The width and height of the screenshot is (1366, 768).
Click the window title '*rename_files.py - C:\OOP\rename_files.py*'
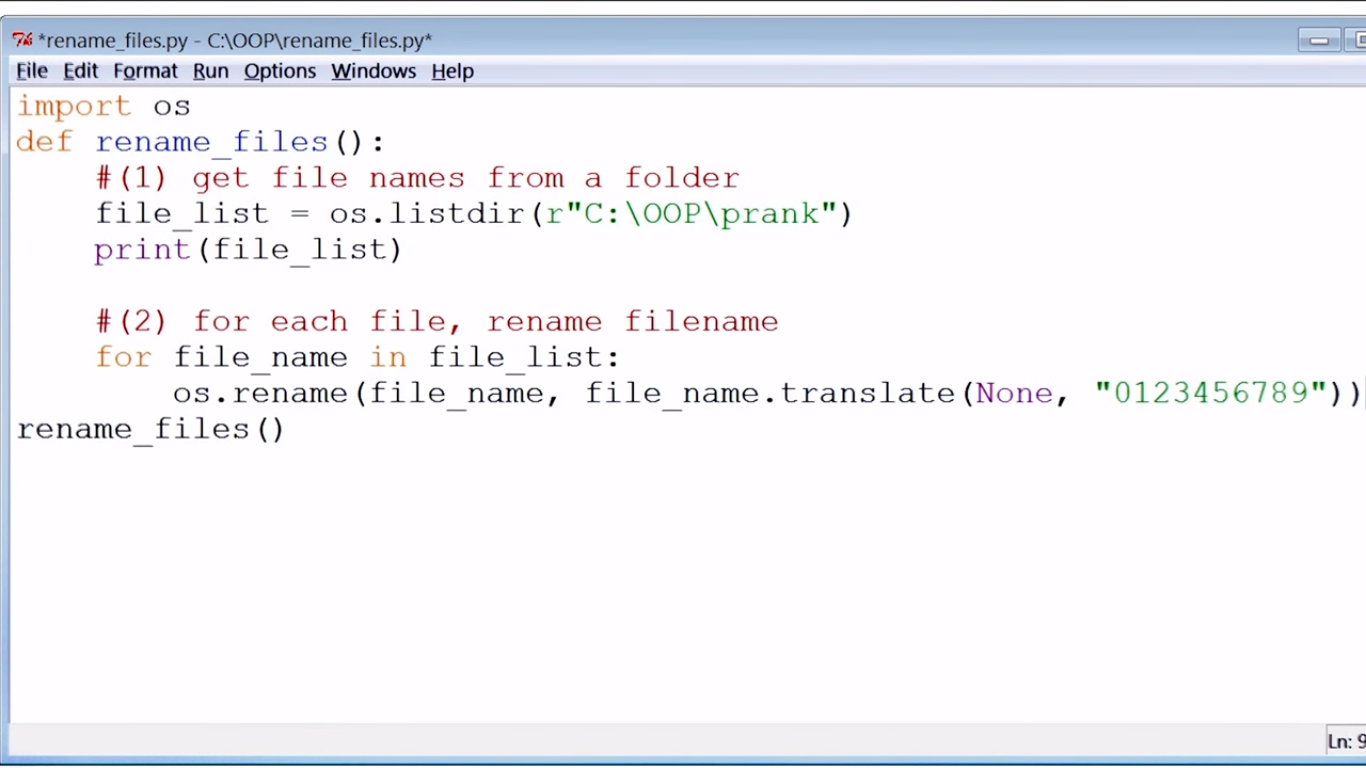pyautogui.click(x=235, y=41)
